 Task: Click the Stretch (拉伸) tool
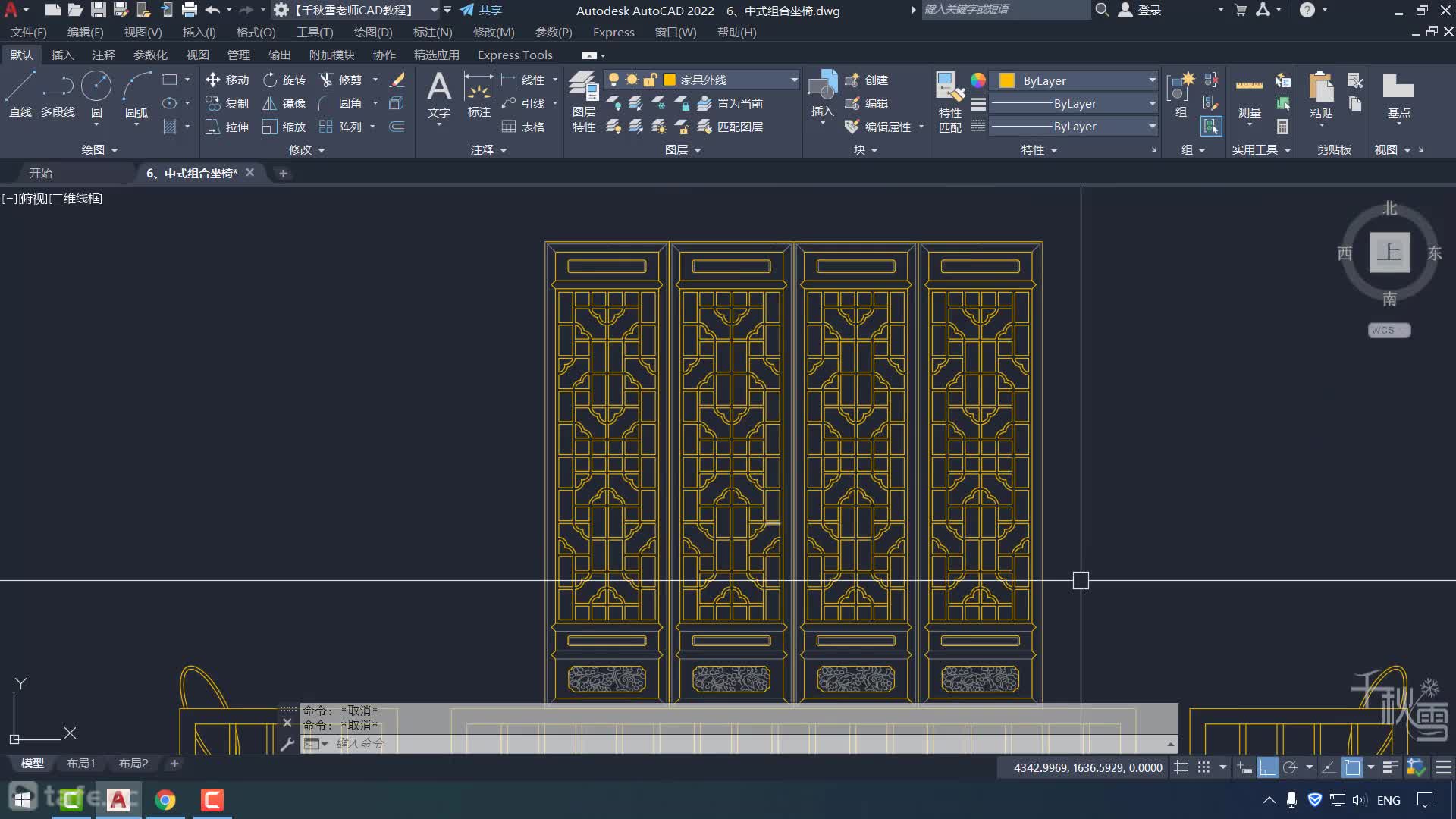(x=227, y=127)
